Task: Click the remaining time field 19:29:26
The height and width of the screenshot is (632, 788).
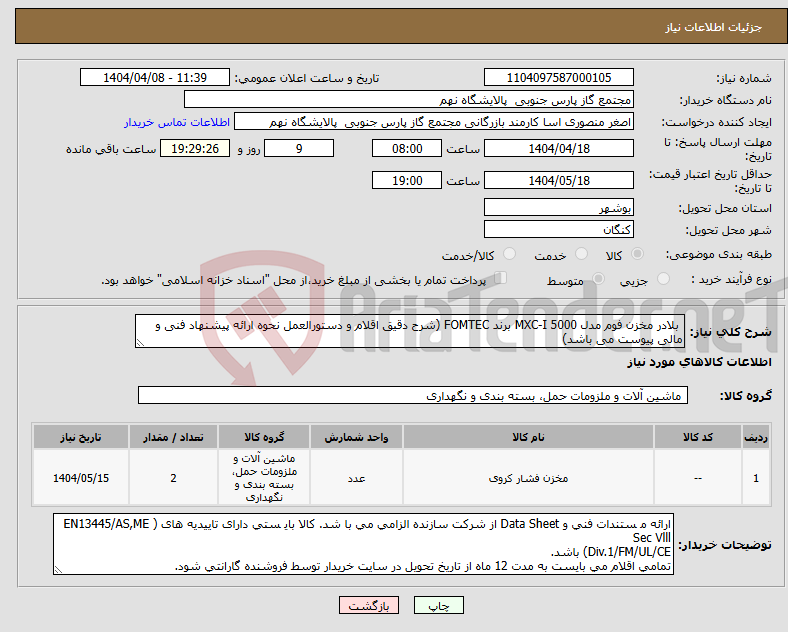Action: click(195, 149)
